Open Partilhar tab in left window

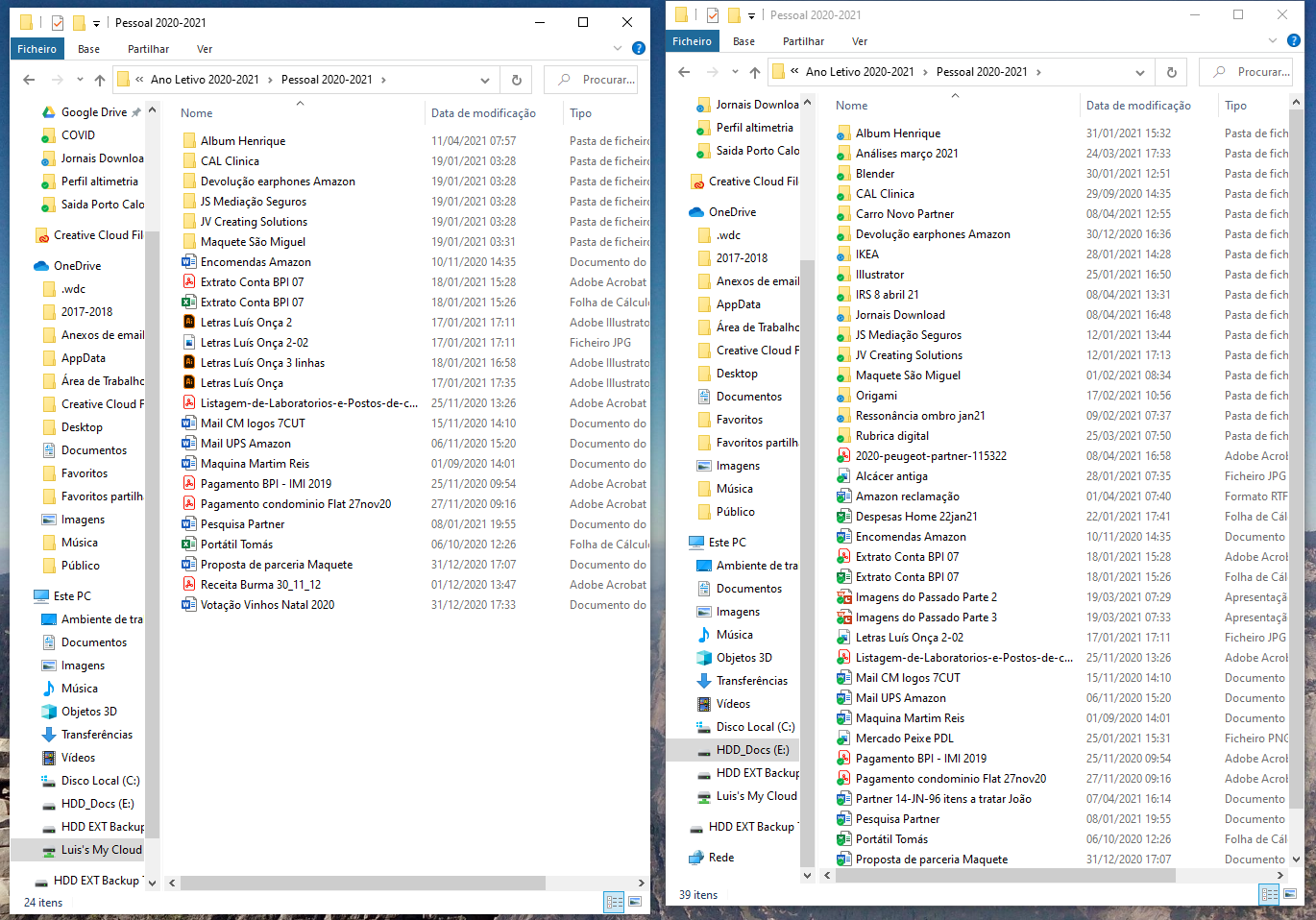pos(148,49)
